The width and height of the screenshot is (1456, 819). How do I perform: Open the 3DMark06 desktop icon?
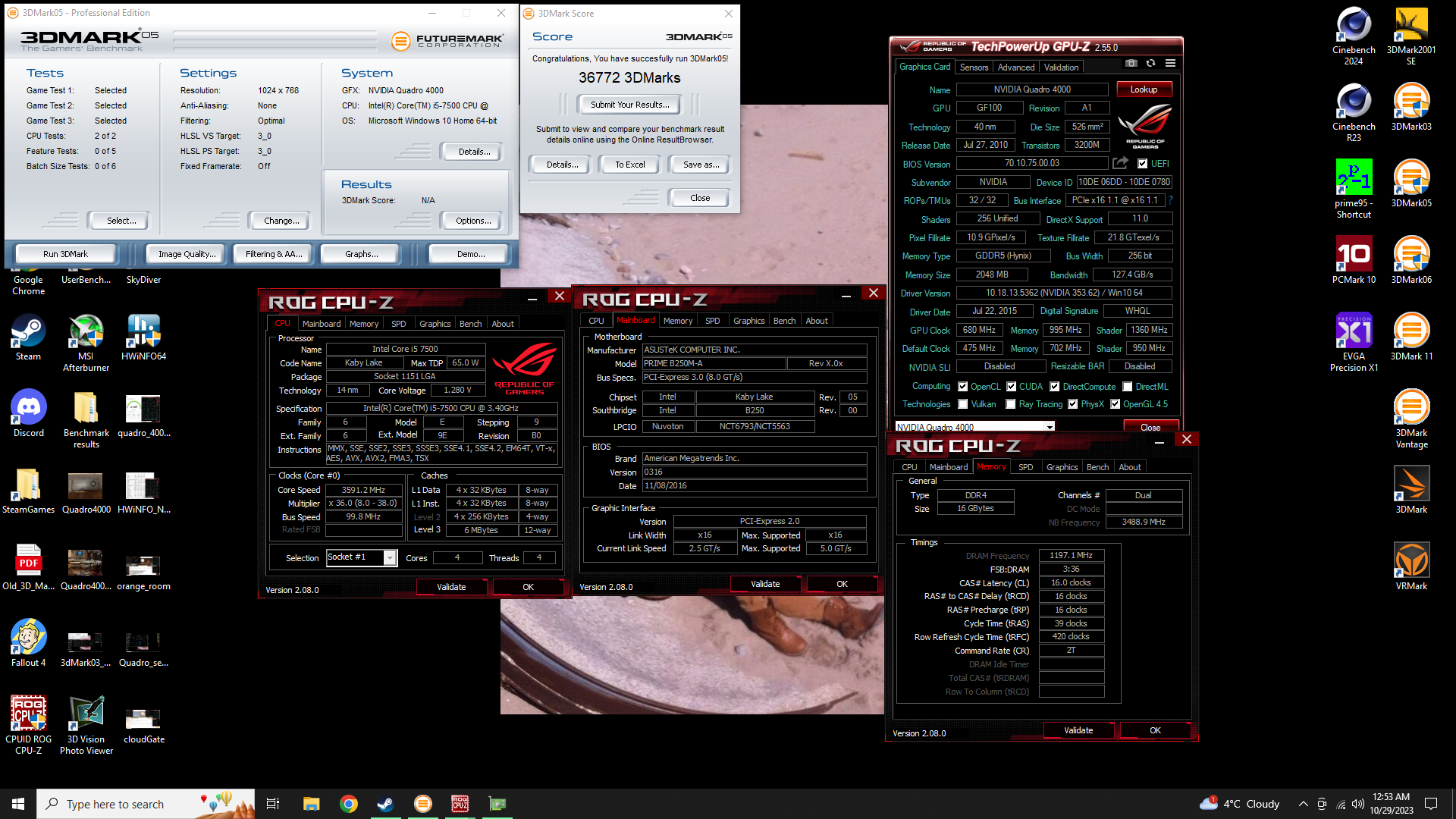point(1411,261)
